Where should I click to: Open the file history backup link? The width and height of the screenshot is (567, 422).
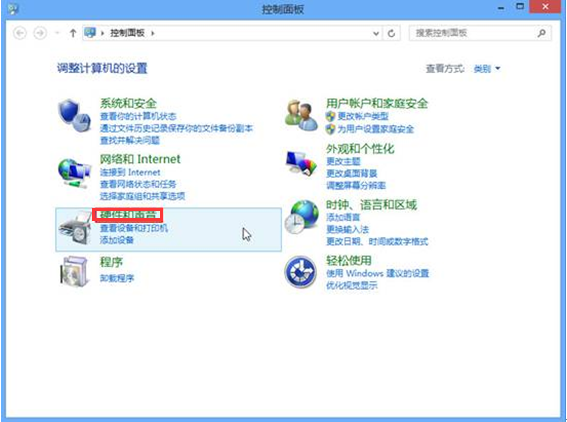tap(176, 128)
